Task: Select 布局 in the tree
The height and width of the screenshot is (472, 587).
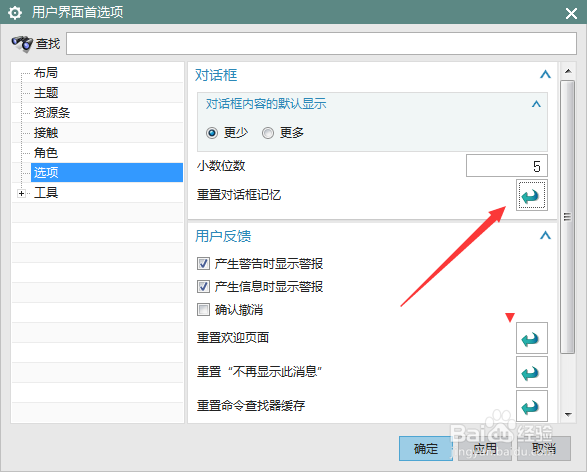Action: (x=46, y=73)
